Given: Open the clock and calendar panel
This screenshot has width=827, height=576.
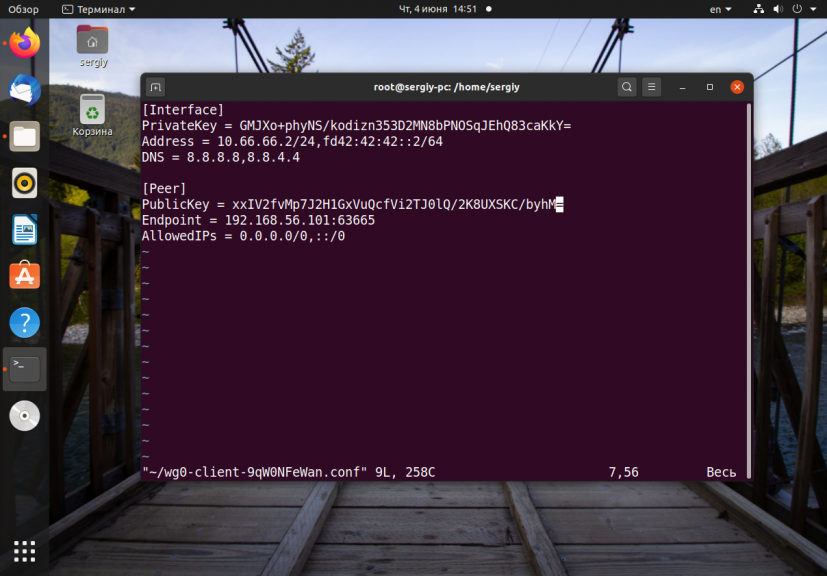Looking at the screenshot, I should click(445, 9).
